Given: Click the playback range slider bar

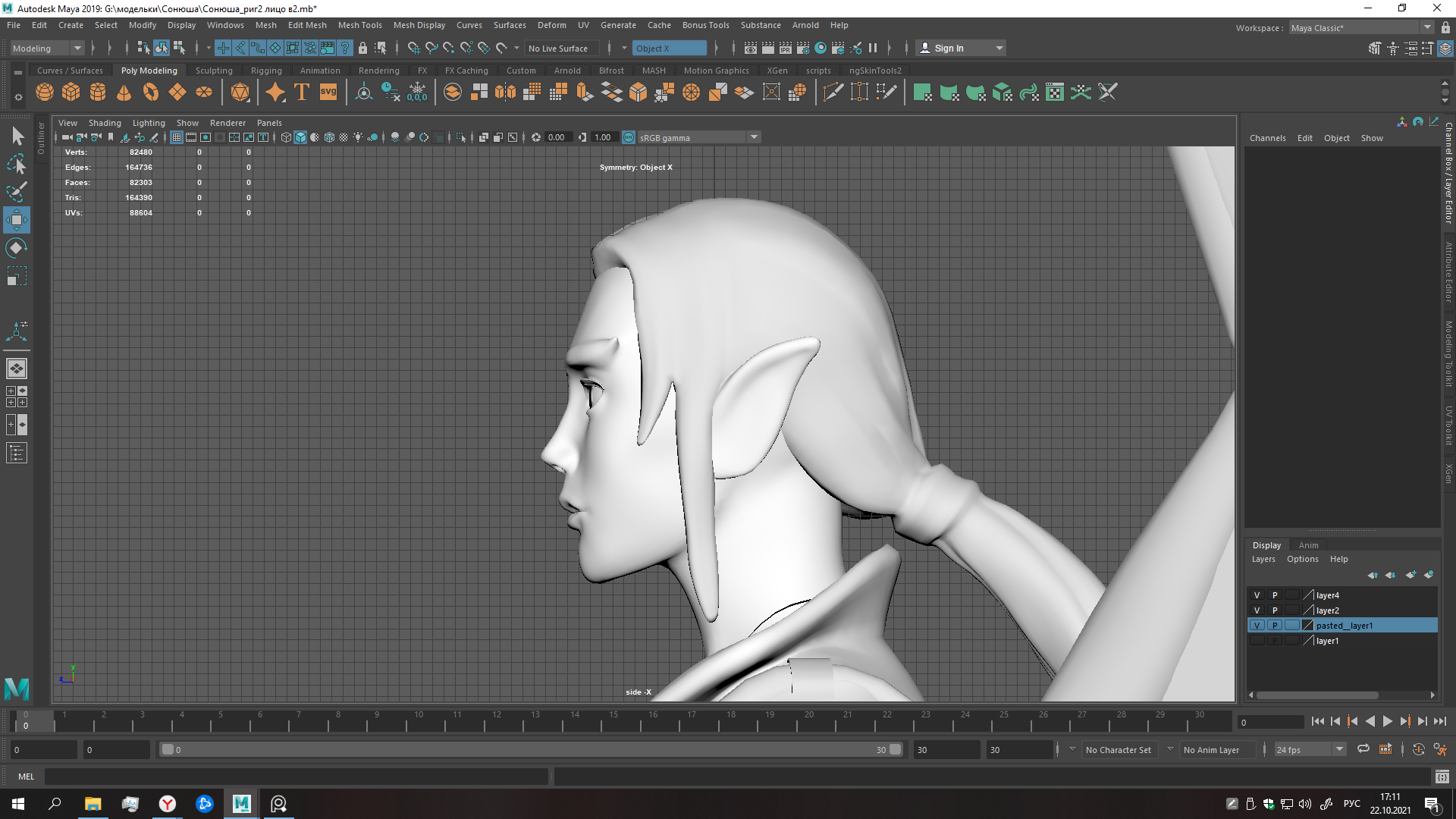Looking at the screenshot, I should click(x=531, y=750).
